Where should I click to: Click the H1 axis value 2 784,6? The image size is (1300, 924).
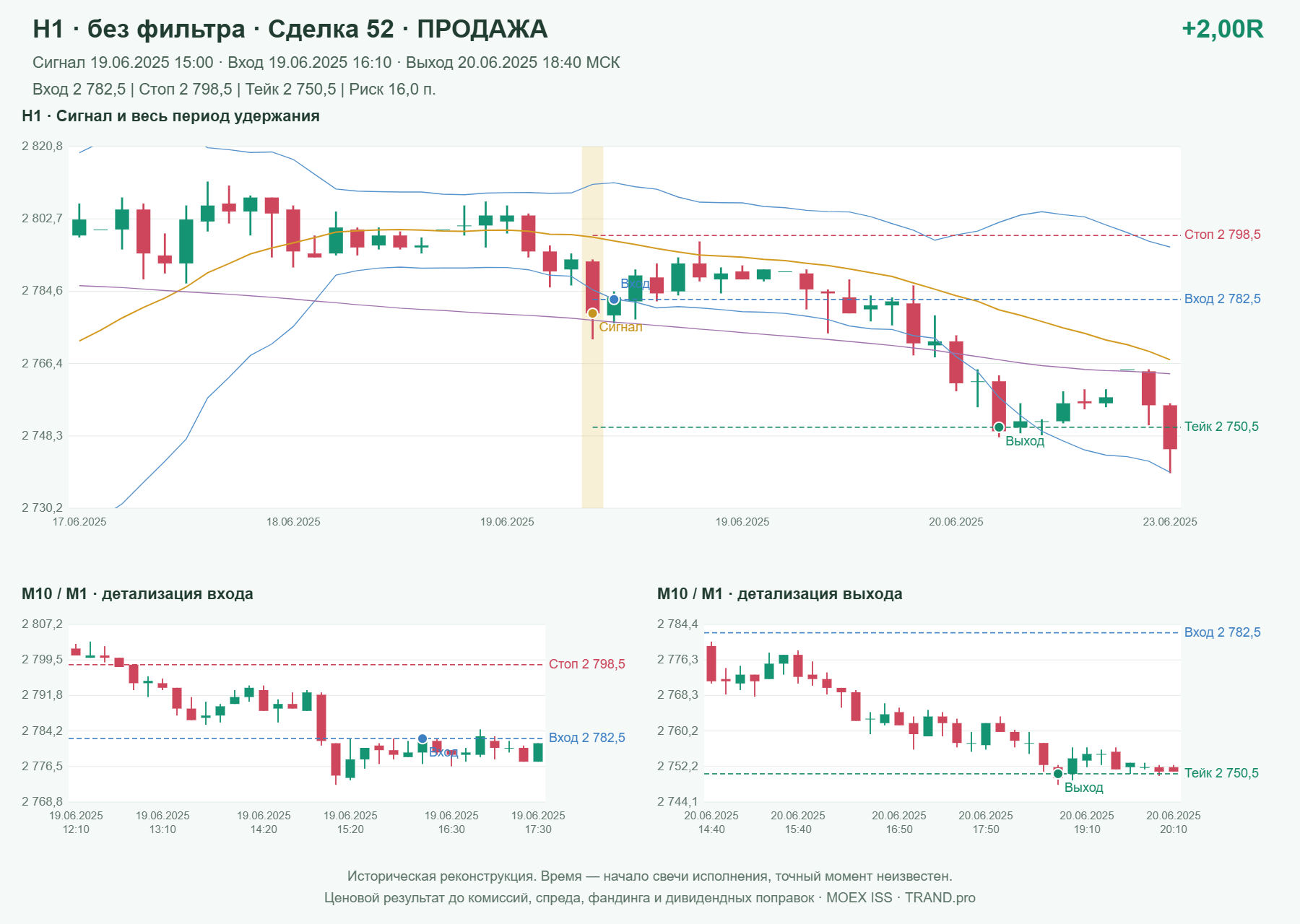[x=42, y=290]
